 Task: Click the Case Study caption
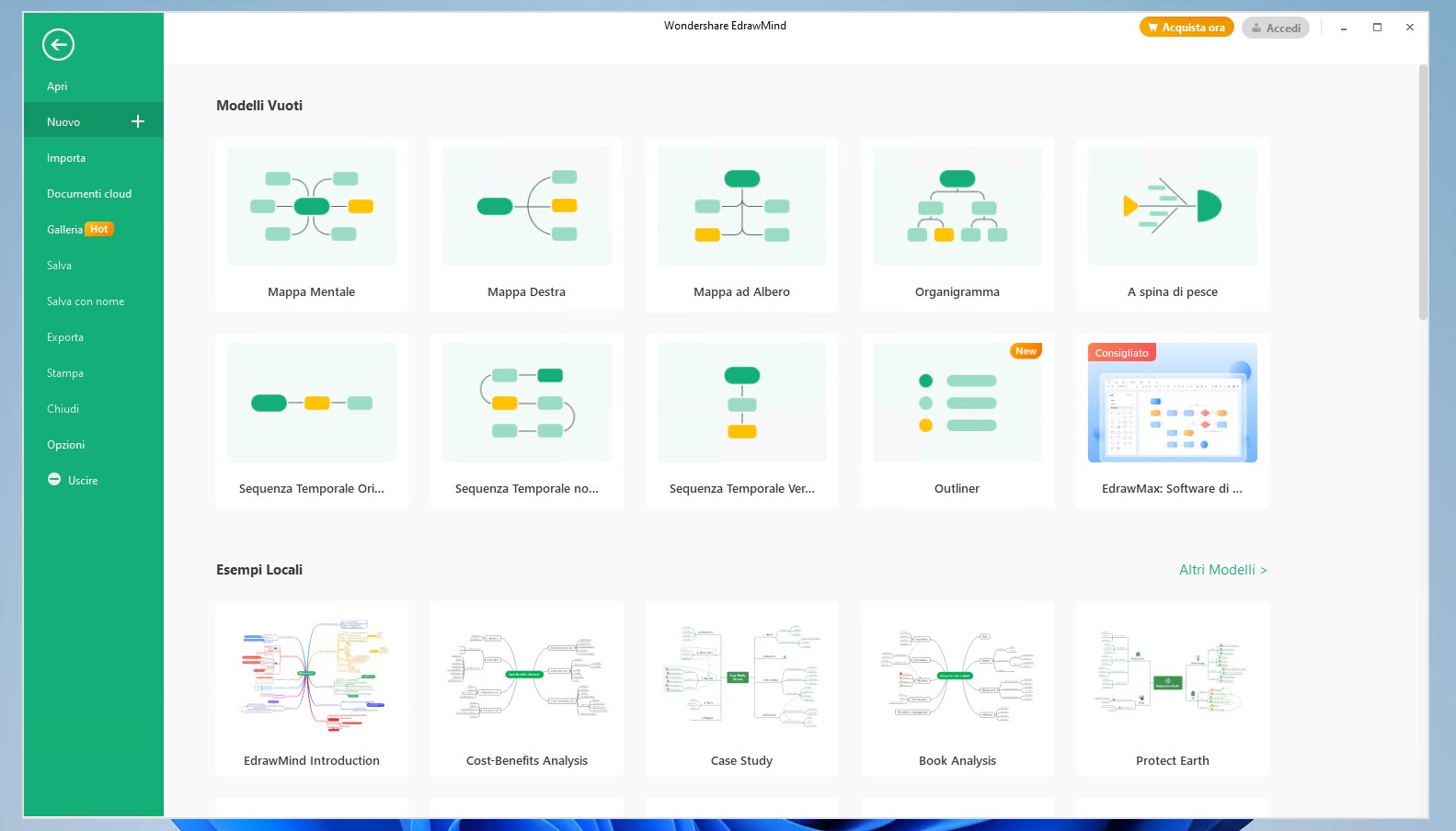(742, 761)
